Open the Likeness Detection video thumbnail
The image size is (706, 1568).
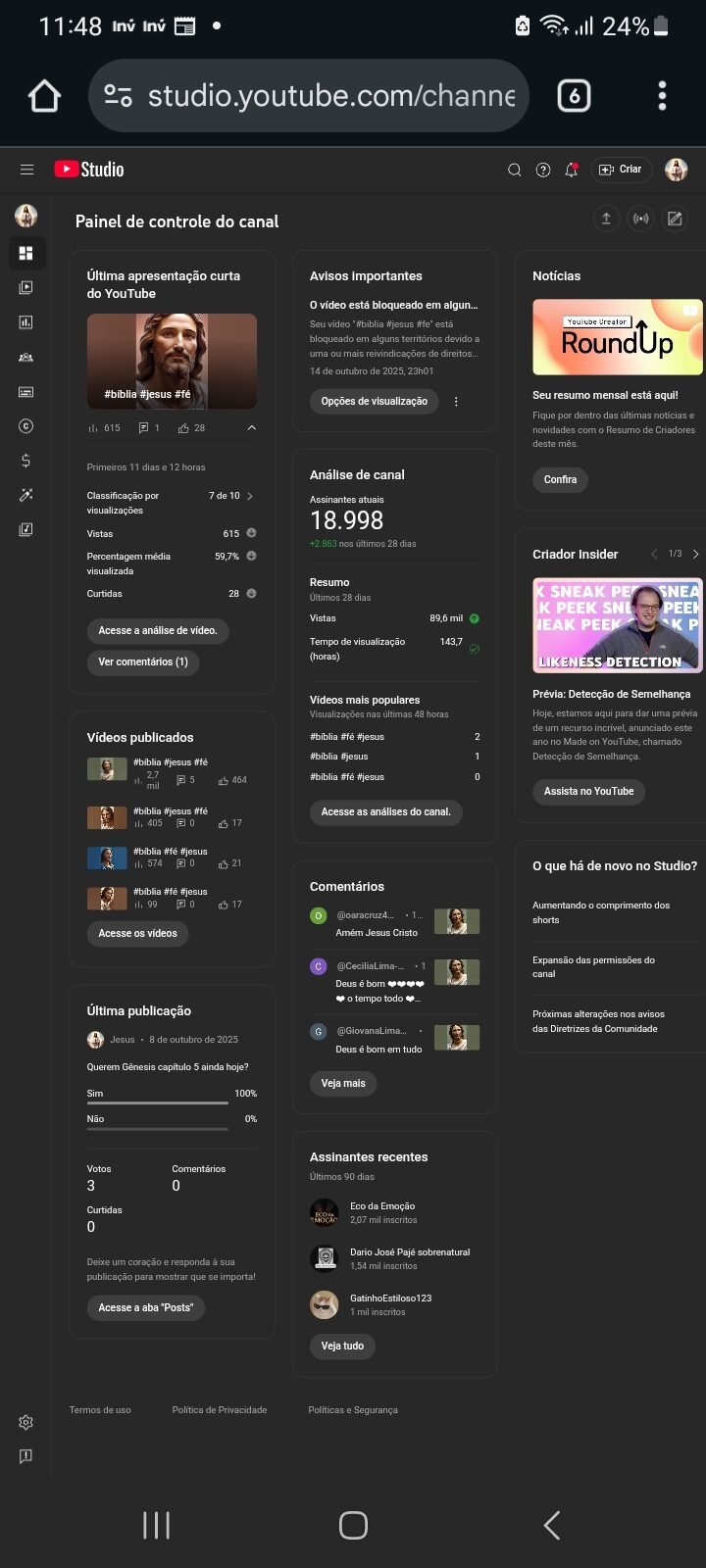point(618,625)
